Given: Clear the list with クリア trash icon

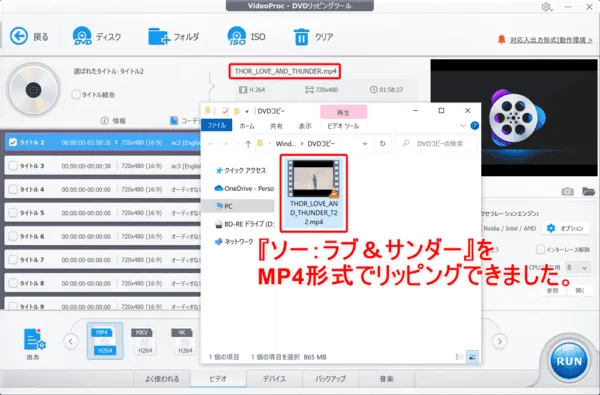Looking at the screenshot, I should [x=301, y=37].
